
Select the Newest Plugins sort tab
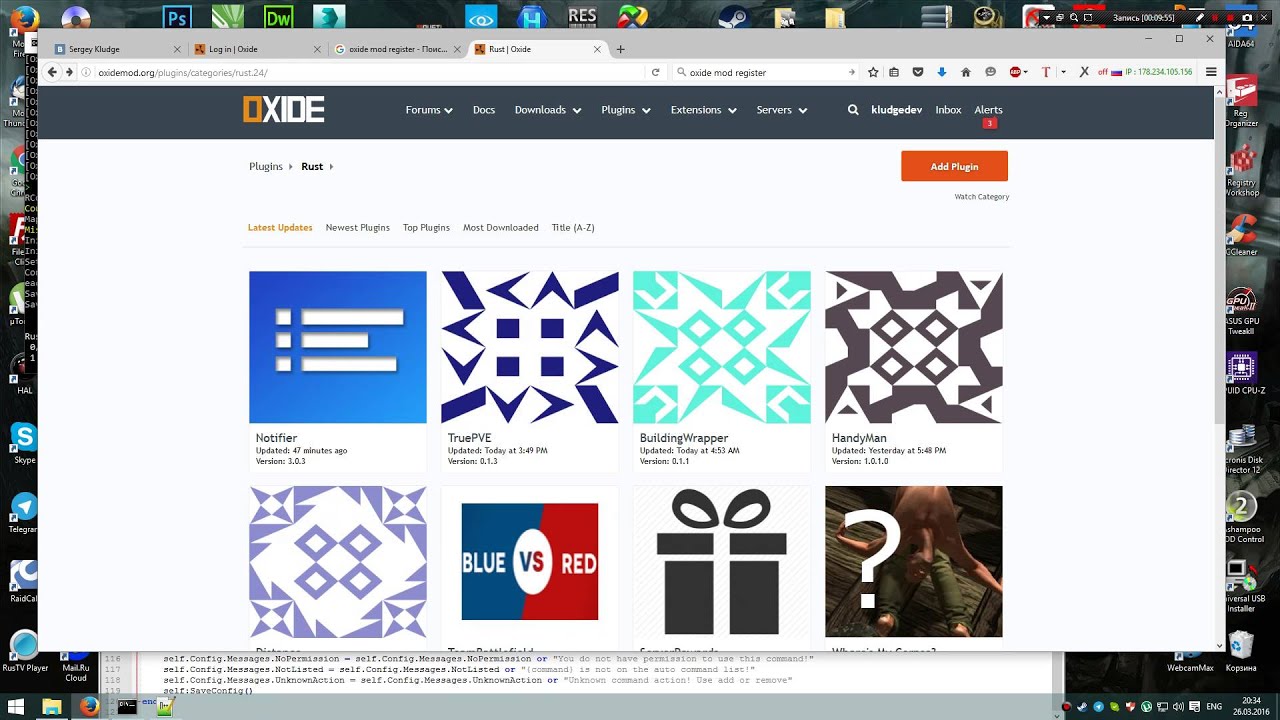coord(357,227)
